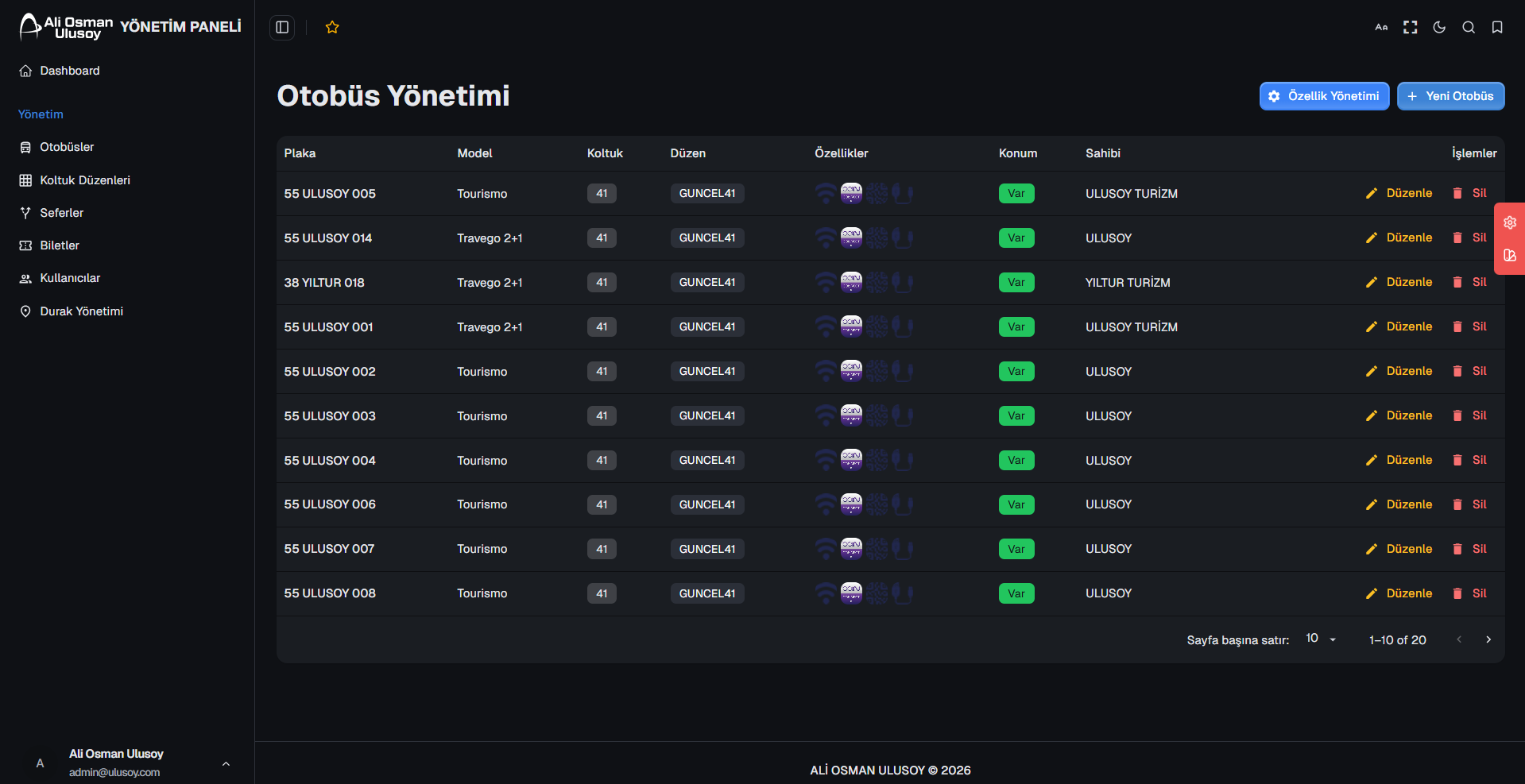1525x784 pixels.
Task: Click the Yeni Otobüs button
Action: click(1450, 96)
